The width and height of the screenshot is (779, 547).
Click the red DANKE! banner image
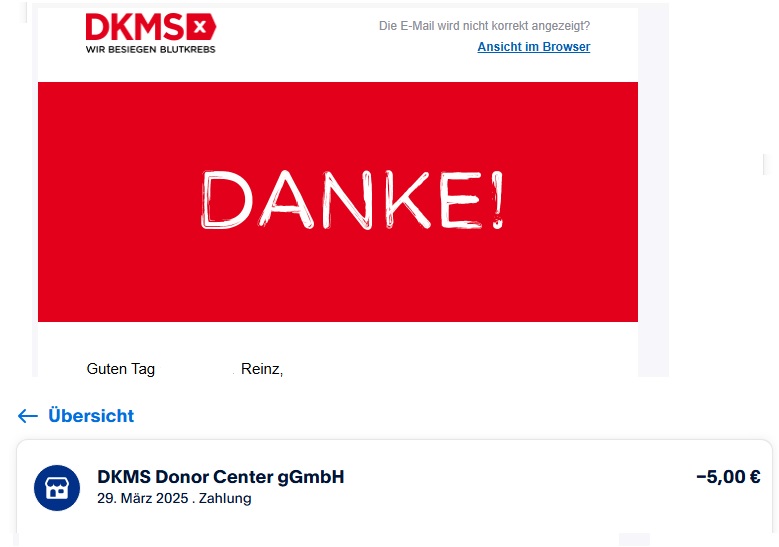338,202
